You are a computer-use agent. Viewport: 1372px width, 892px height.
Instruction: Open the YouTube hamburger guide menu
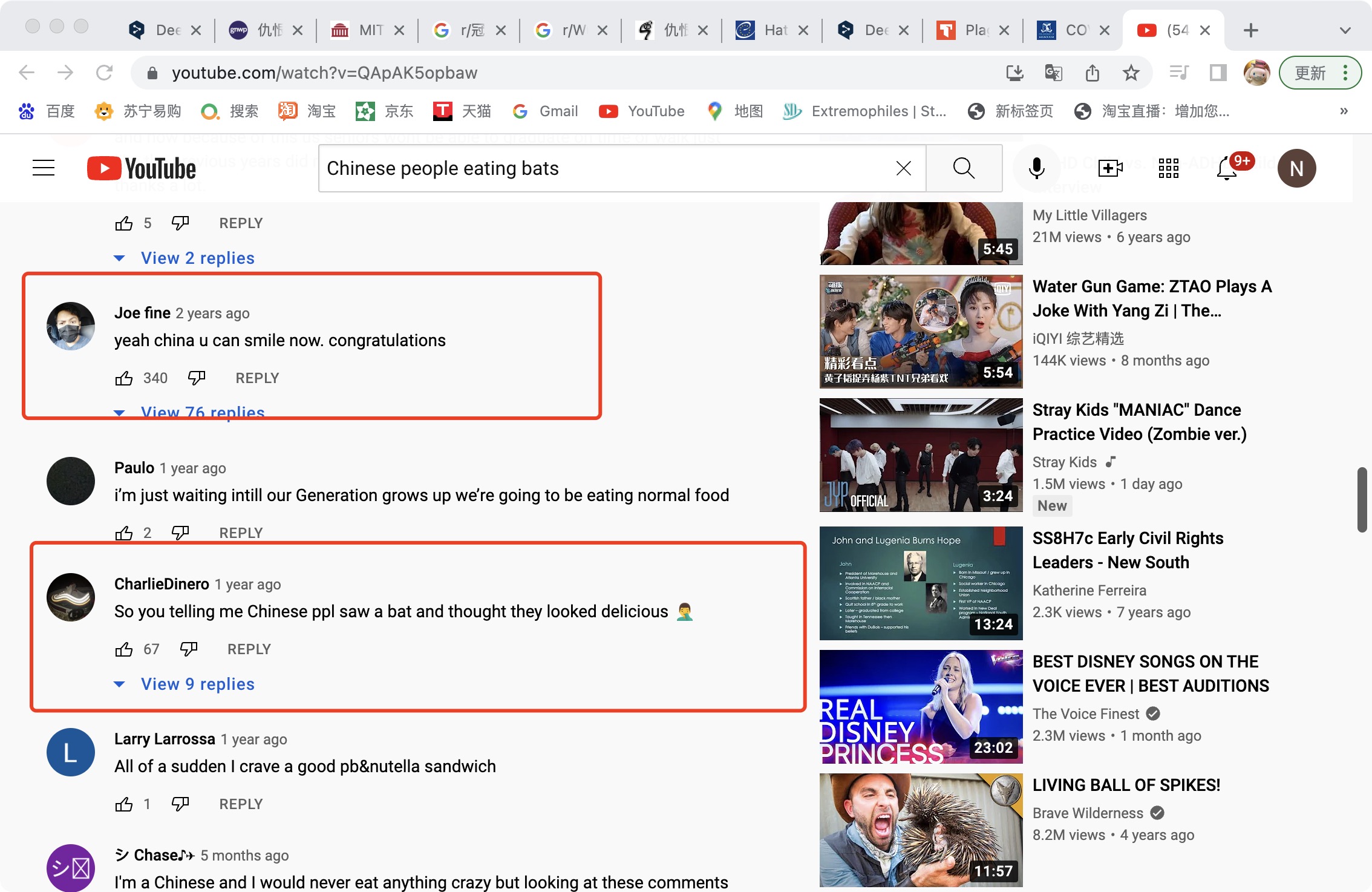pos(44,168)
